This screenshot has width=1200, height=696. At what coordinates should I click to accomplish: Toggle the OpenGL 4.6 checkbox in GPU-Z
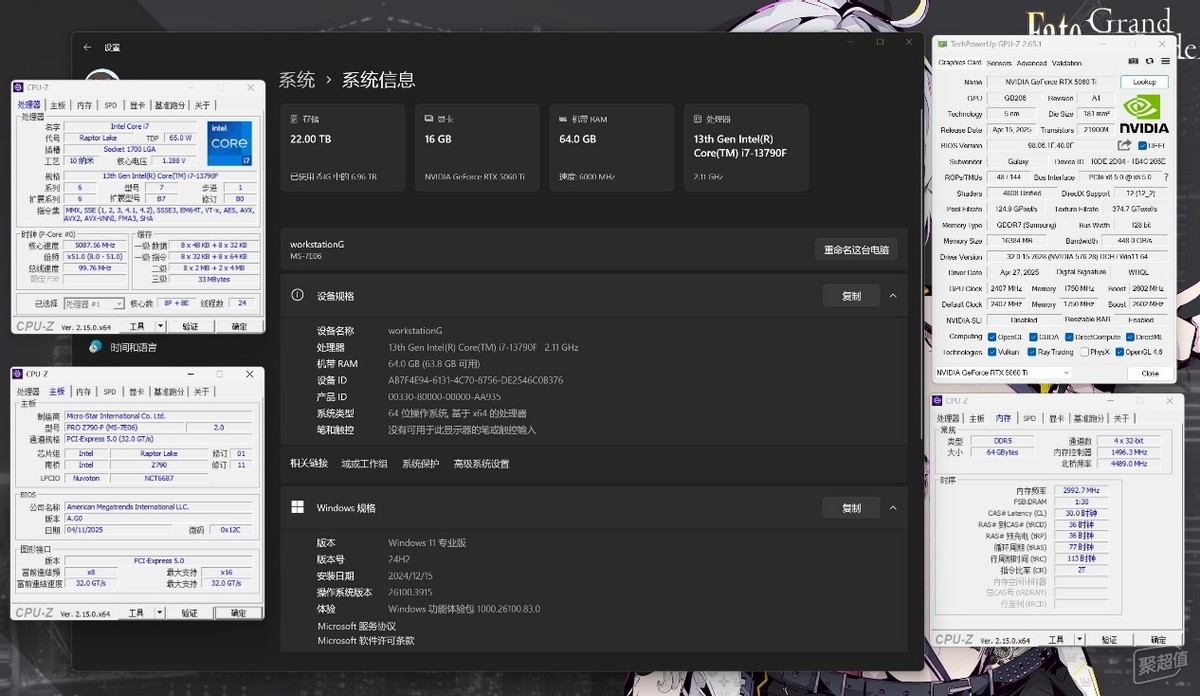(1118, 352)
